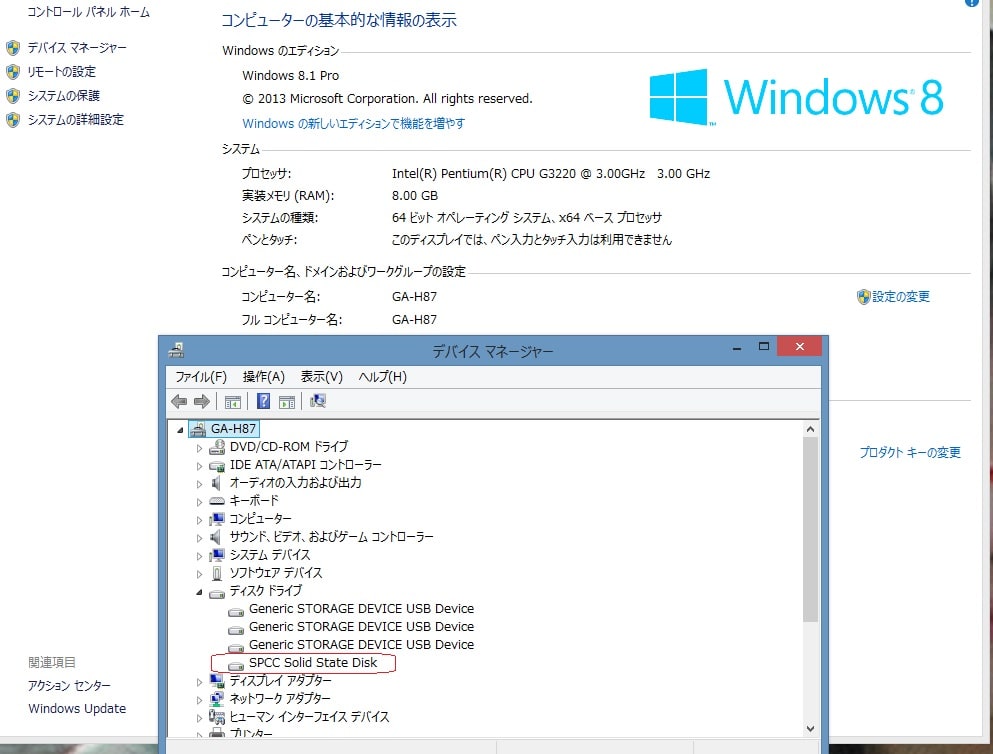Click the キーボード keyboard icon
993x754 pixels.
pyautogui.click(x=217, y=501)
